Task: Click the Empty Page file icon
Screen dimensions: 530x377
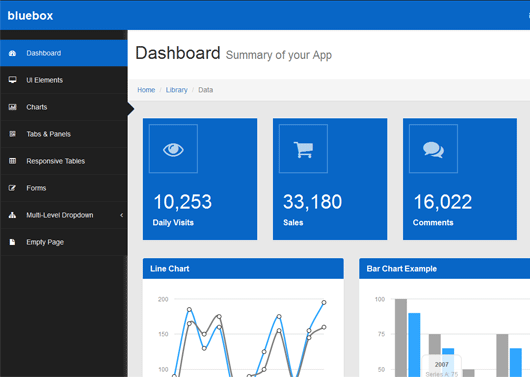Action: 13,242
